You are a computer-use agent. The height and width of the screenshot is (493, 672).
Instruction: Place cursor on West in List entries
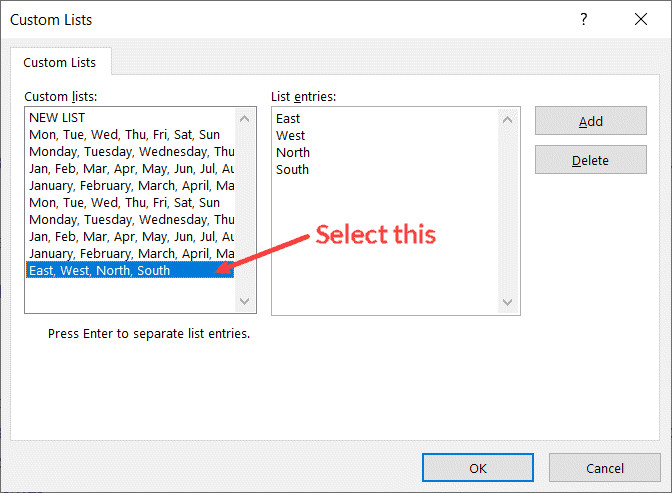coord(290,136)
